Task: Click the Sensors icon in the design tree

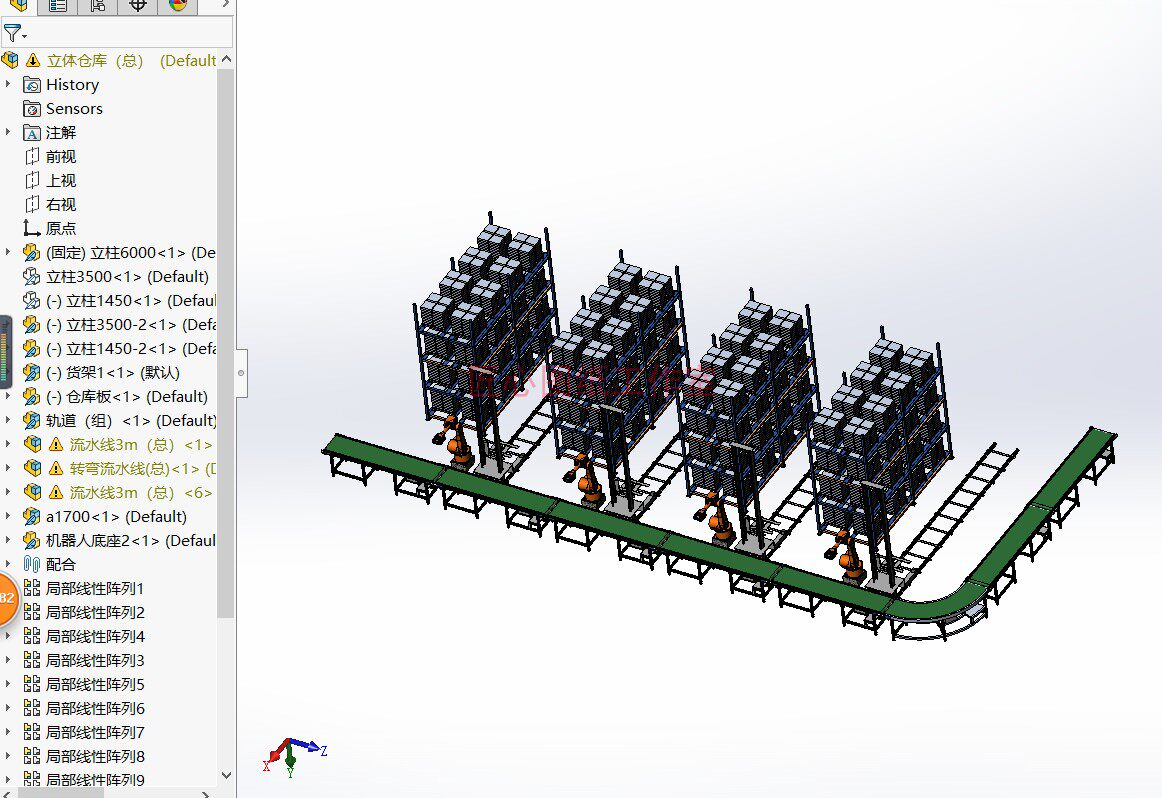Action: tap(31, 108)
